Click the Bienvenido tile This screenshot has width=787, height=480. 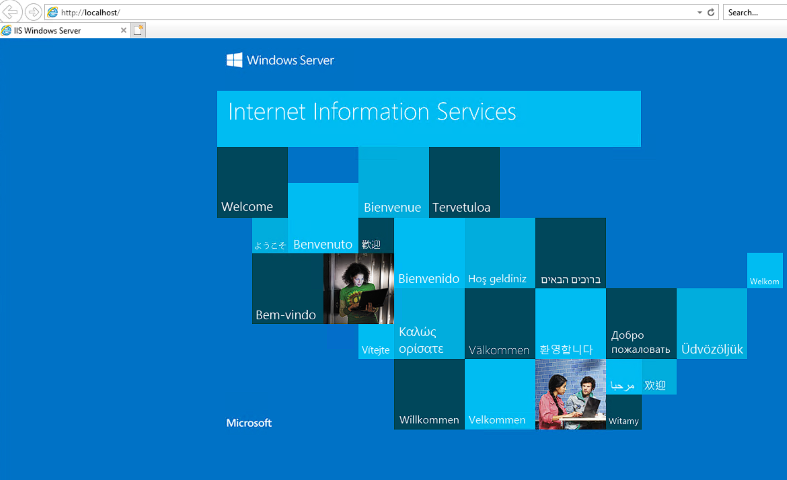point(429,253)
